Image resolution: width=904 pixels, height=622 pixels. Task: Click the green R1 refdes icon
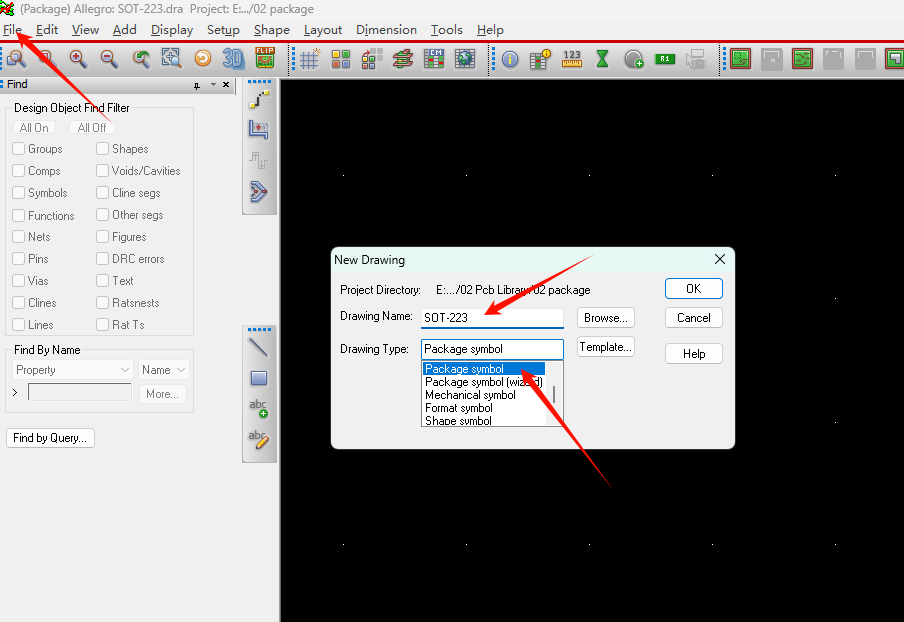665,59
